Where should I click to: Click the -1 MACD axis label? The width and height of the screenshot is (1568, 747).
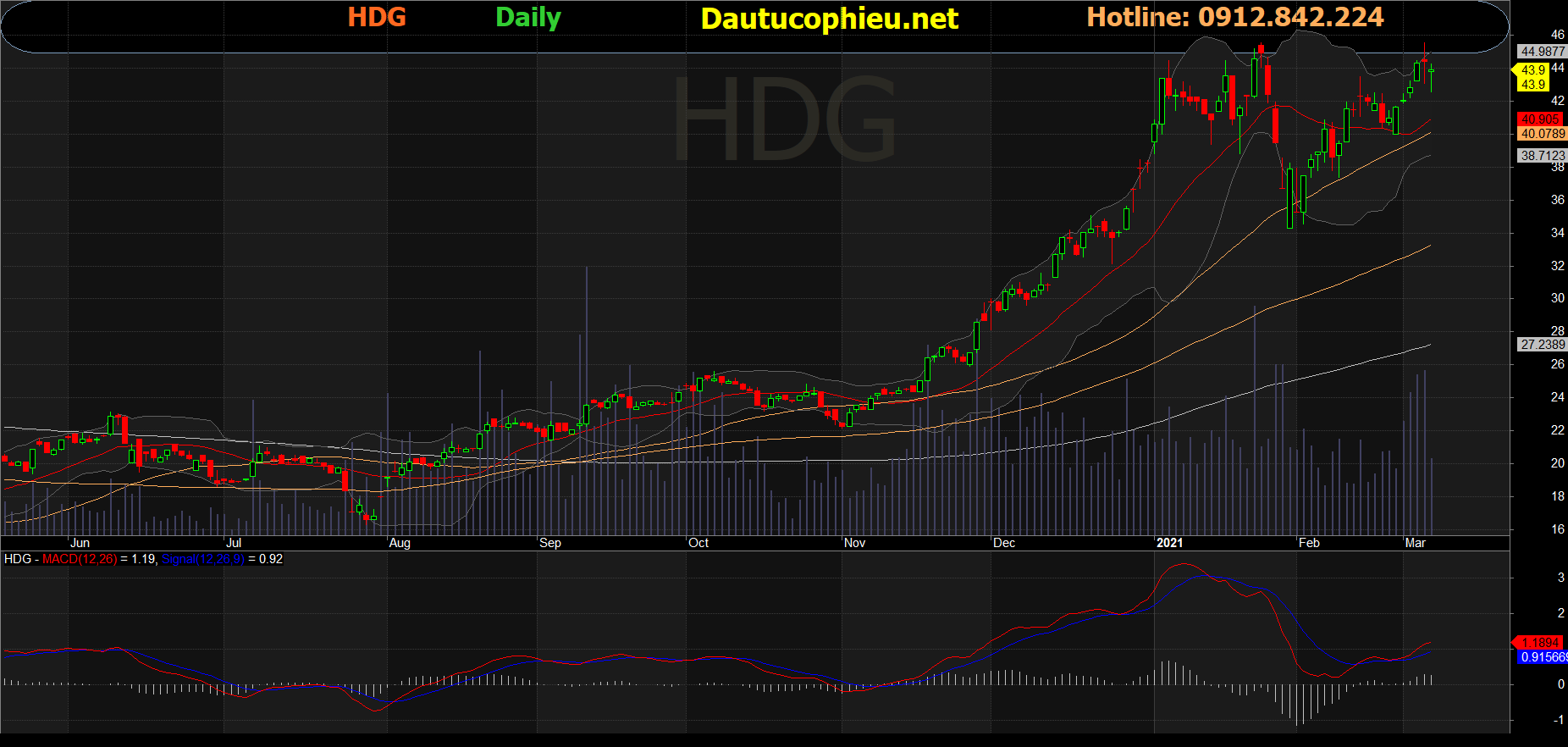click(1559, 720)
